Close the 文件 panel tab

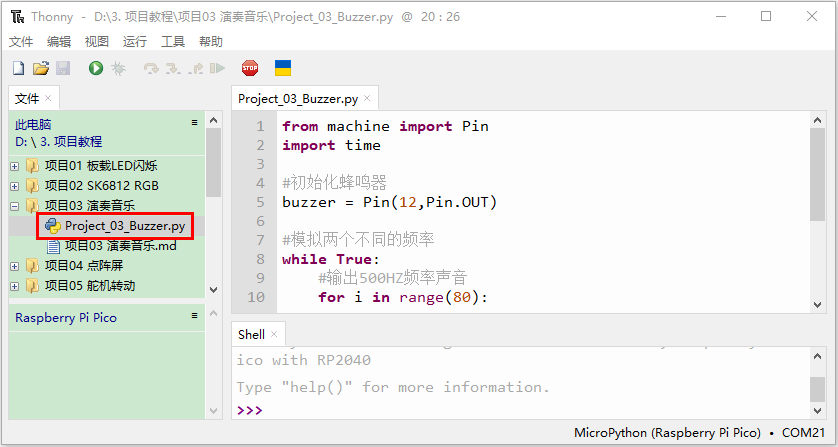pyautogui.click(x=48, y=98)
